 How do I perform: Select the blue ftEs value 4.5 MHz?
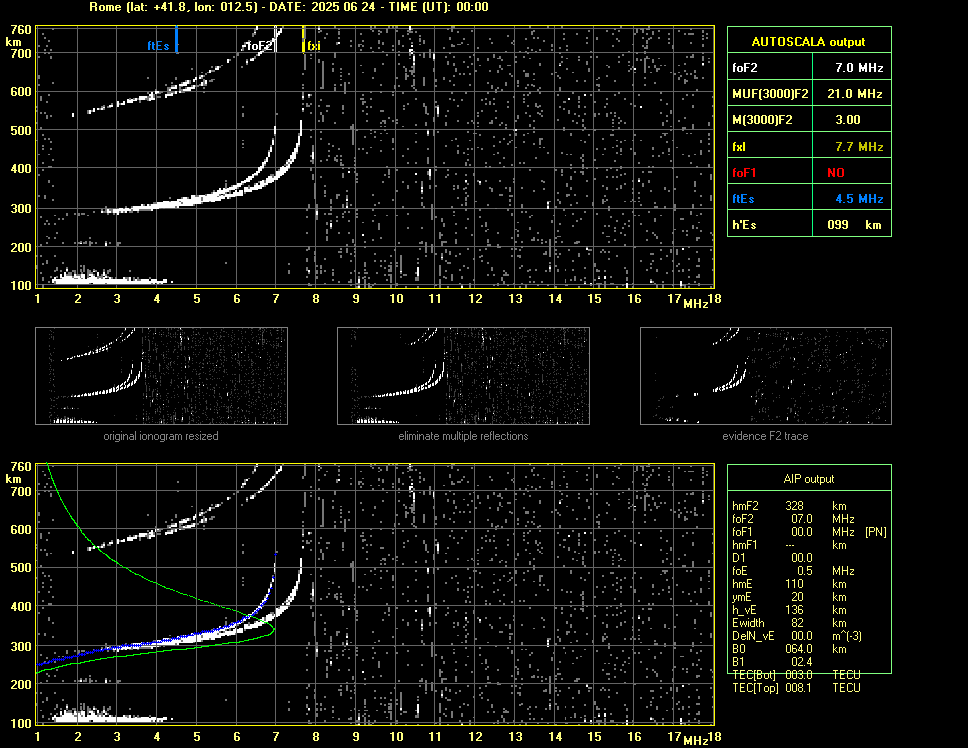click(x=859, y=199)
